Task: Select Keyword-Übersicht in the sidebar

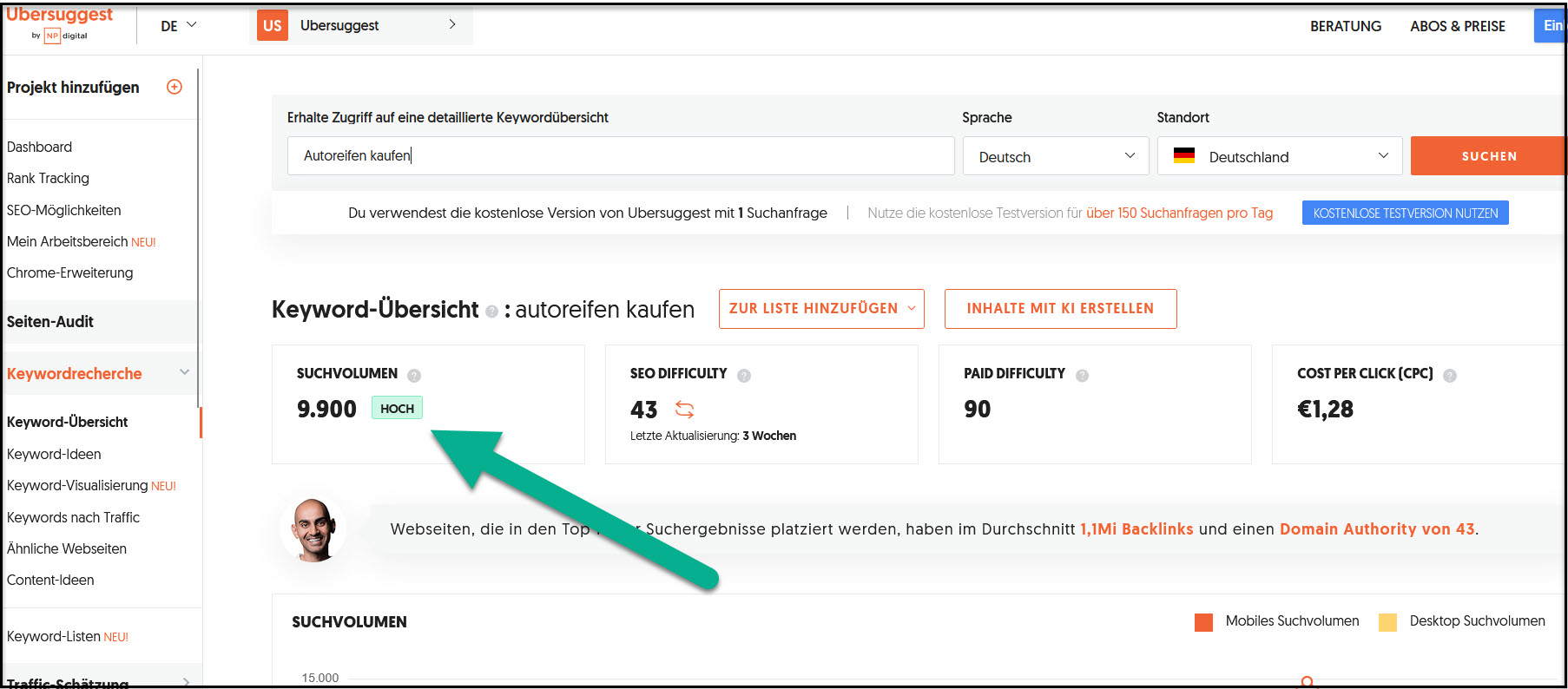Action: click(x=68, y=422)
